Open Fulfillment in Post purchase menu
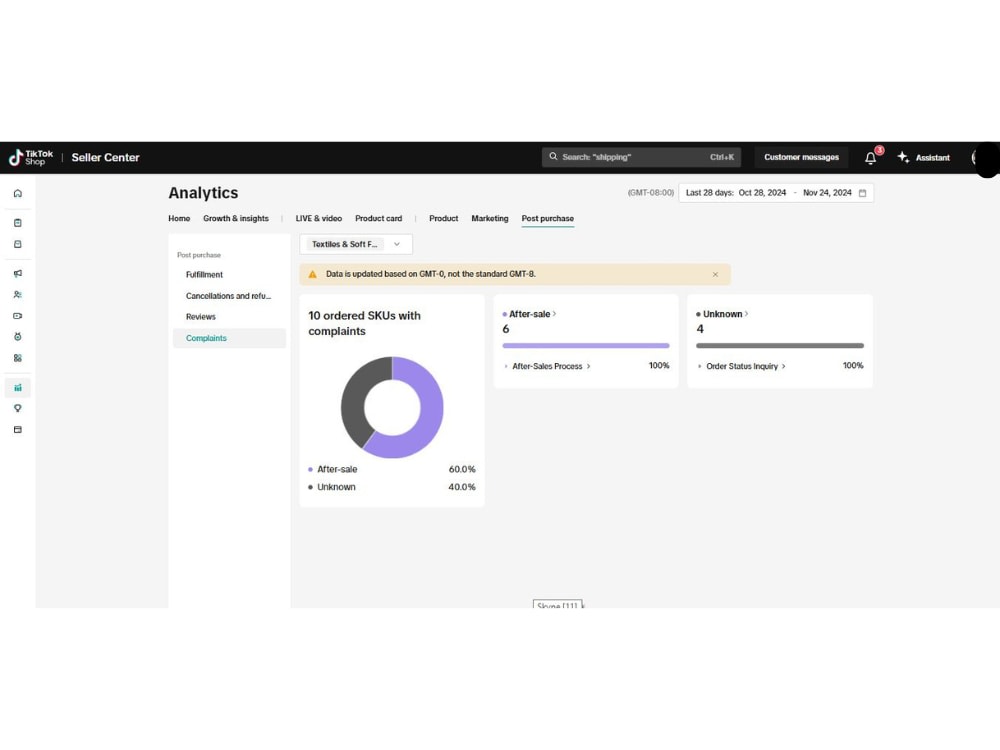 [x=204, y=275]
